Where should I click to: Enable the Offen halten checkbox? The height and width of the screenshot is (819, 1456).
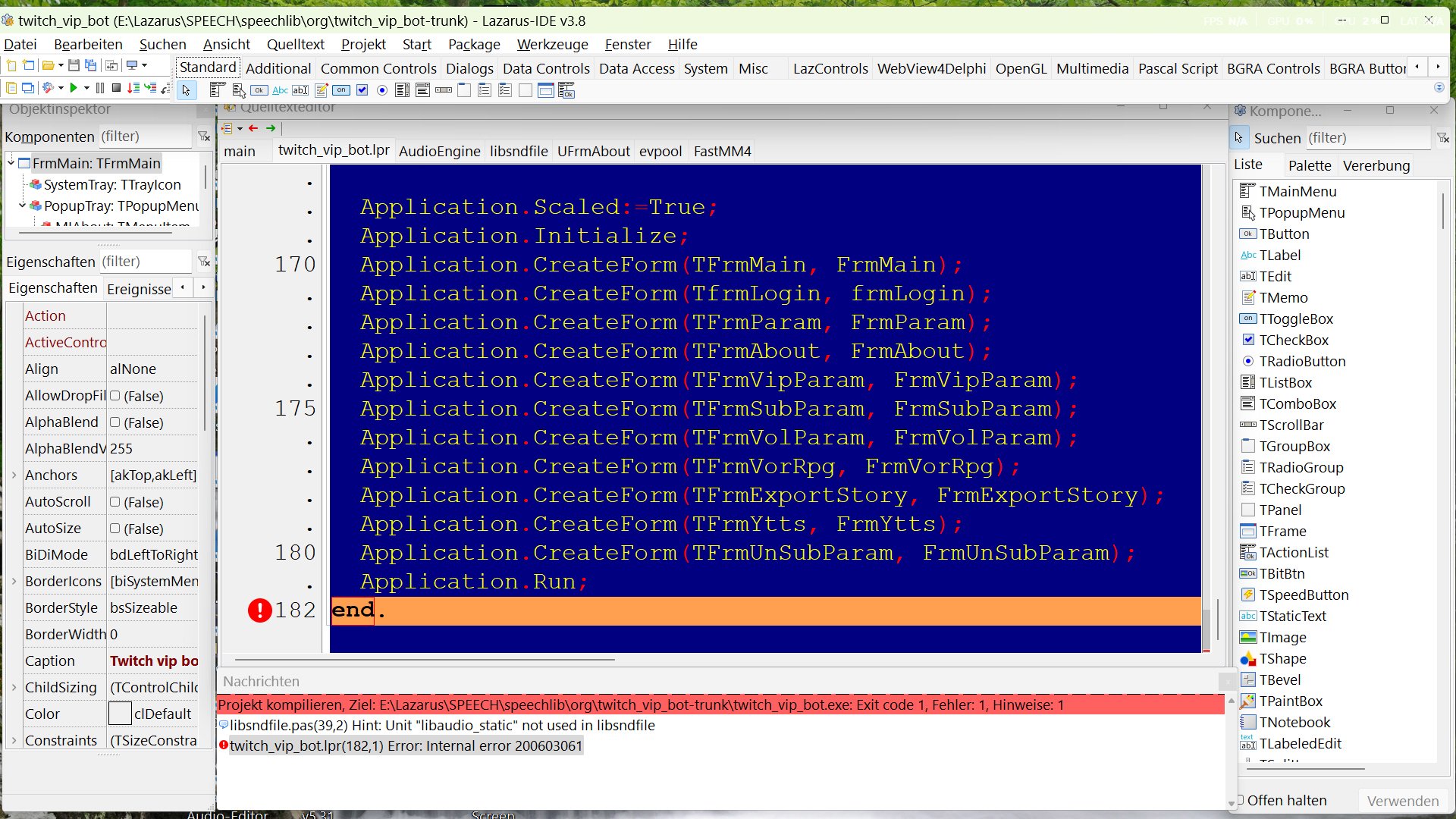tap(1241, 801)
